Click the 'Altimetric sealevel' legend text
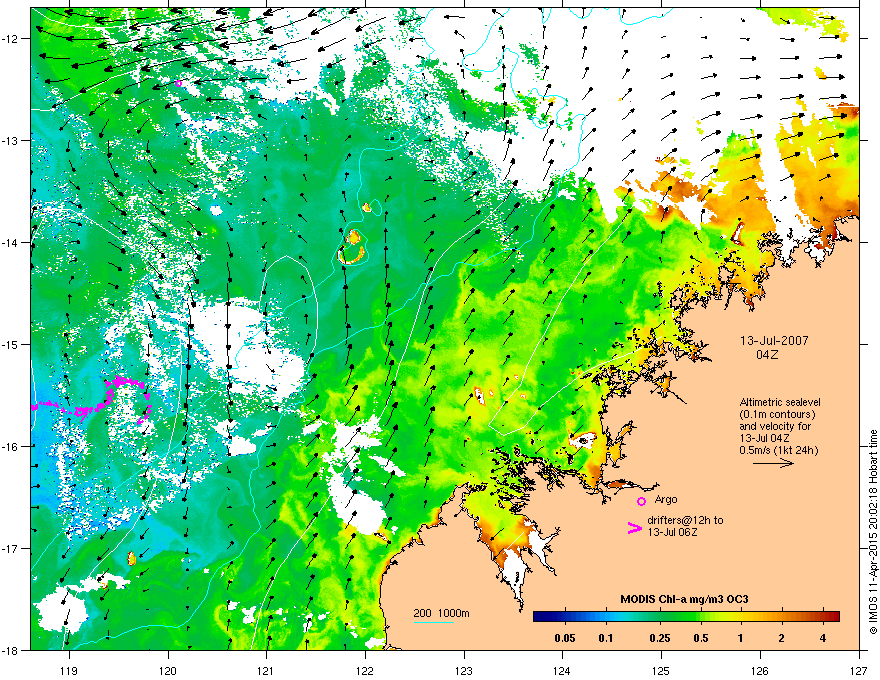The height and width of the screenshot is (680, 880). 780,402
